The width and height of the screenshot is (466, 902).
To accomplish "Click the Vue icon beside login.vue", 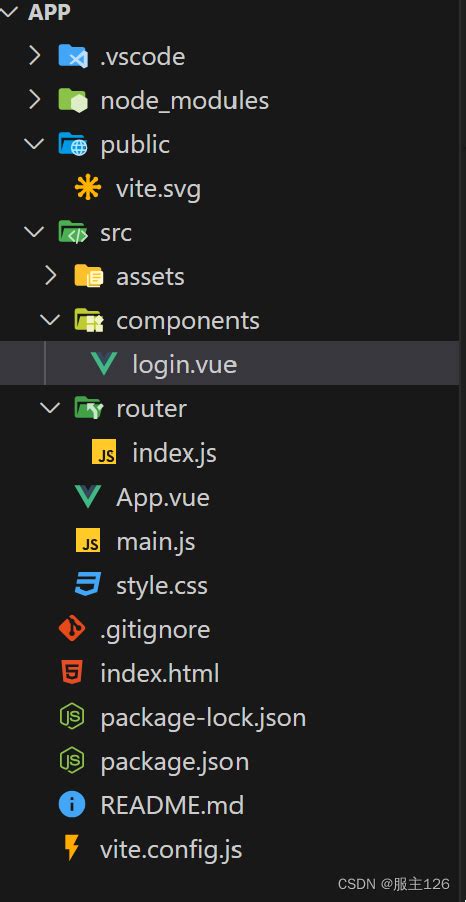I will pos(104,364).
